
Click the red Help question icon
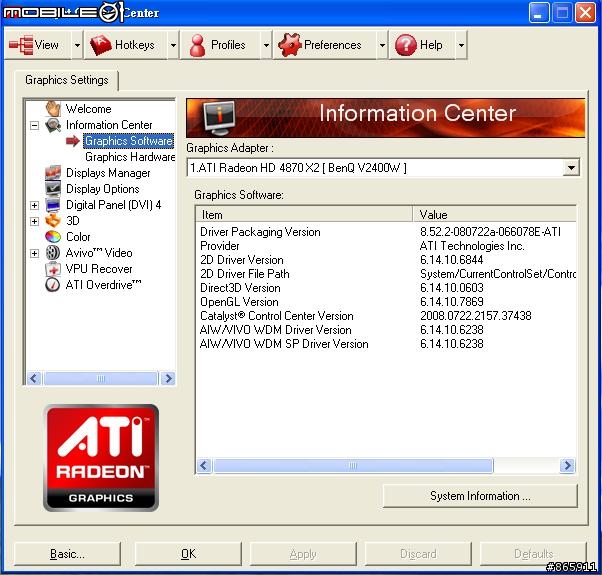pyautogui.click(x=406, y=45)
